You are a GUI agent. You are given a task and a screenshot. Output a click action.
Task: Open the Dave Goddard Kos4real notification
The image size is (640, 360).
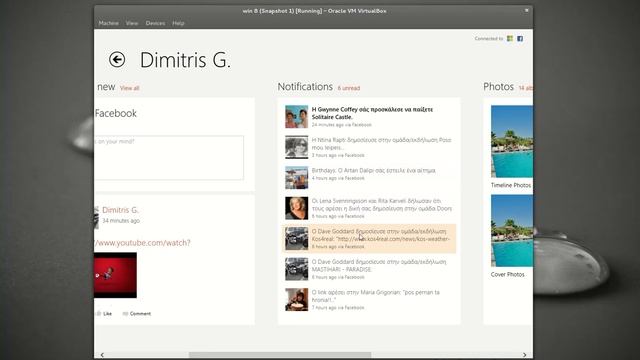click(369, 239)
